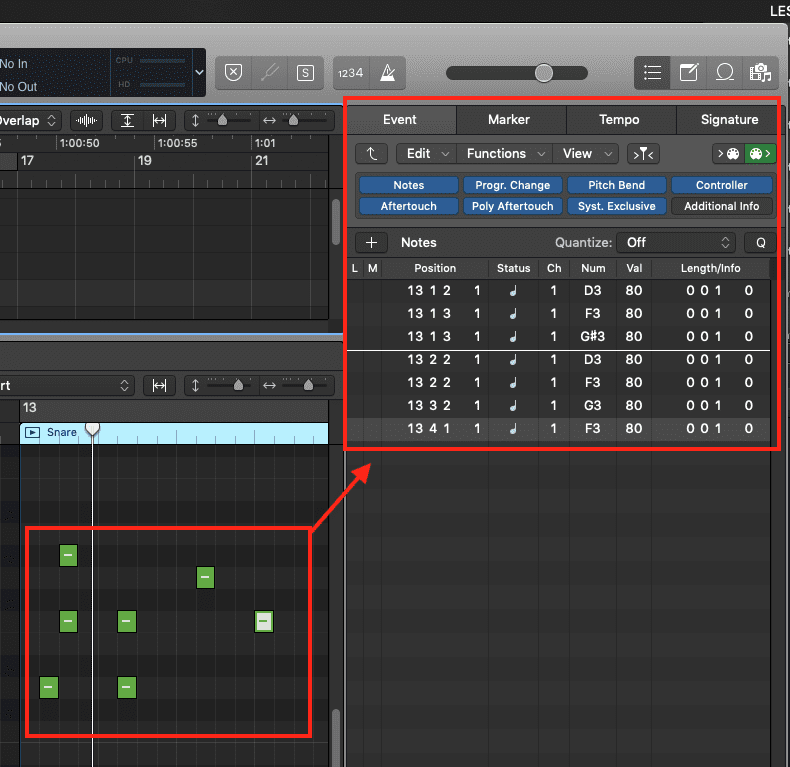Image resolution: width=790 pixels, height=767 pixels.
Task: Adjust the master volume slider knob
Action: tap(544, 73)
